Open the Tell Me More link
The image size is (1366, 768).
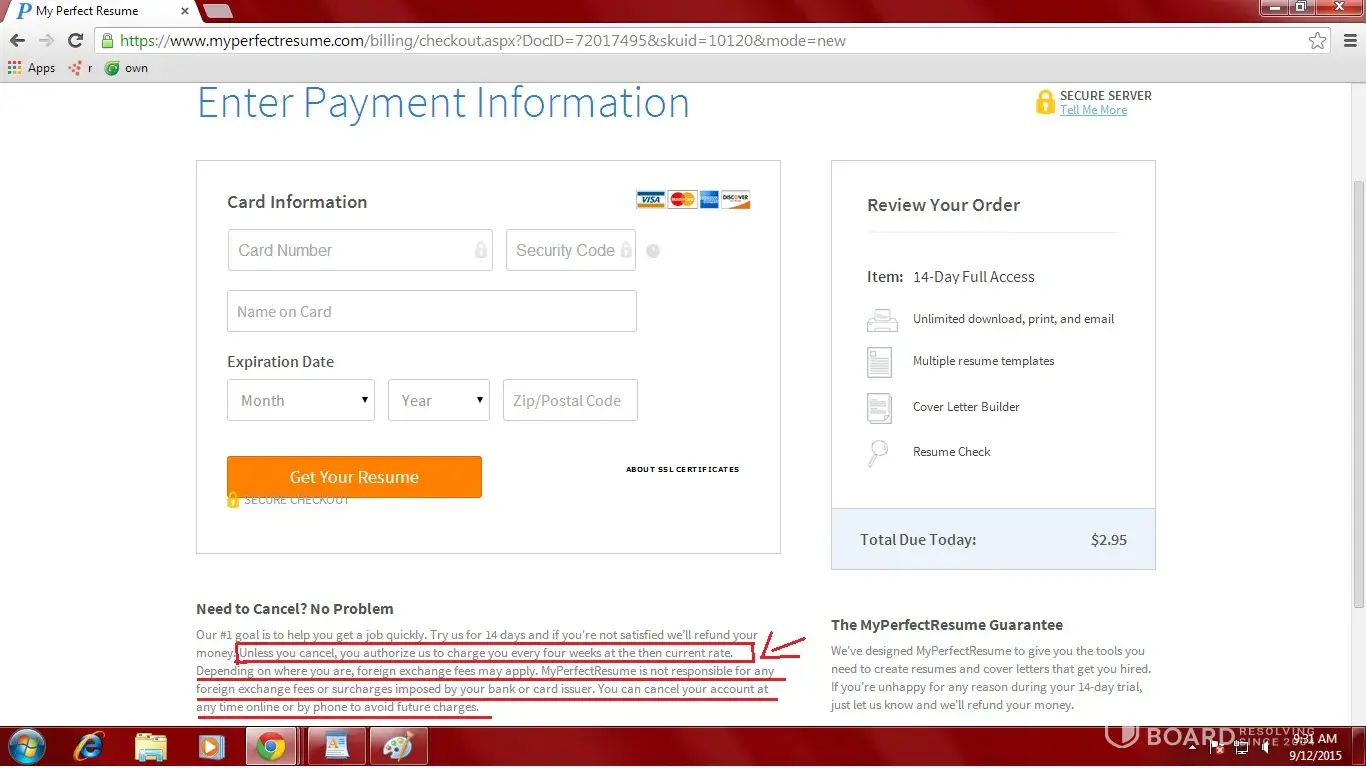[1093, 110]
